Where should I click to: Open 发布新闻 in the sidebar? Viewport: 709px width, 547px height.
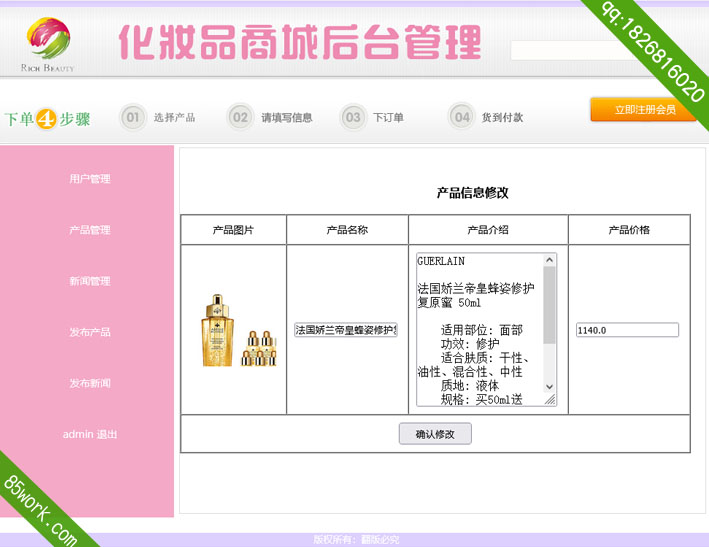[x=90, y=383]
